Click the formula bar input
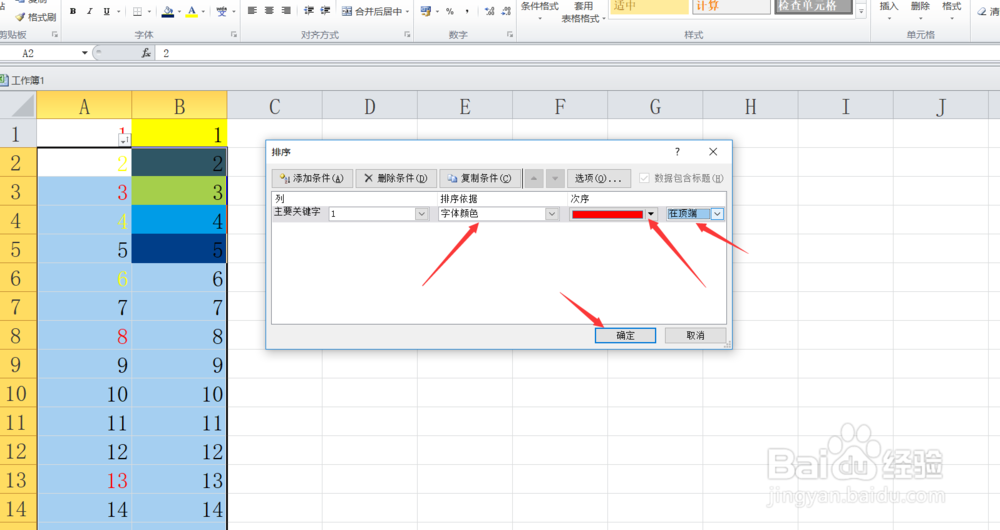Viewport: 1000px width, 530px height. (x=577, y=53)
